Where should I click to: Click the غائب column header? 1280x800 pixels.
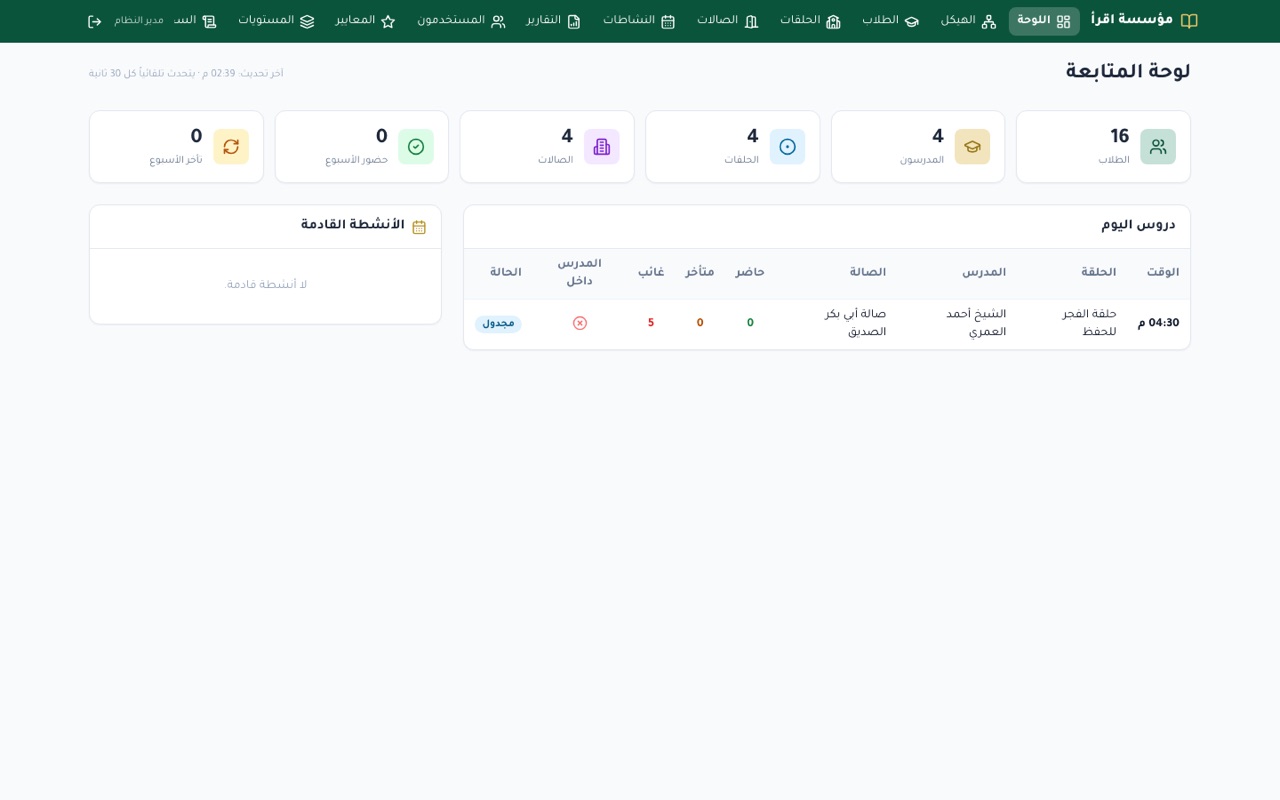(651, 273)
